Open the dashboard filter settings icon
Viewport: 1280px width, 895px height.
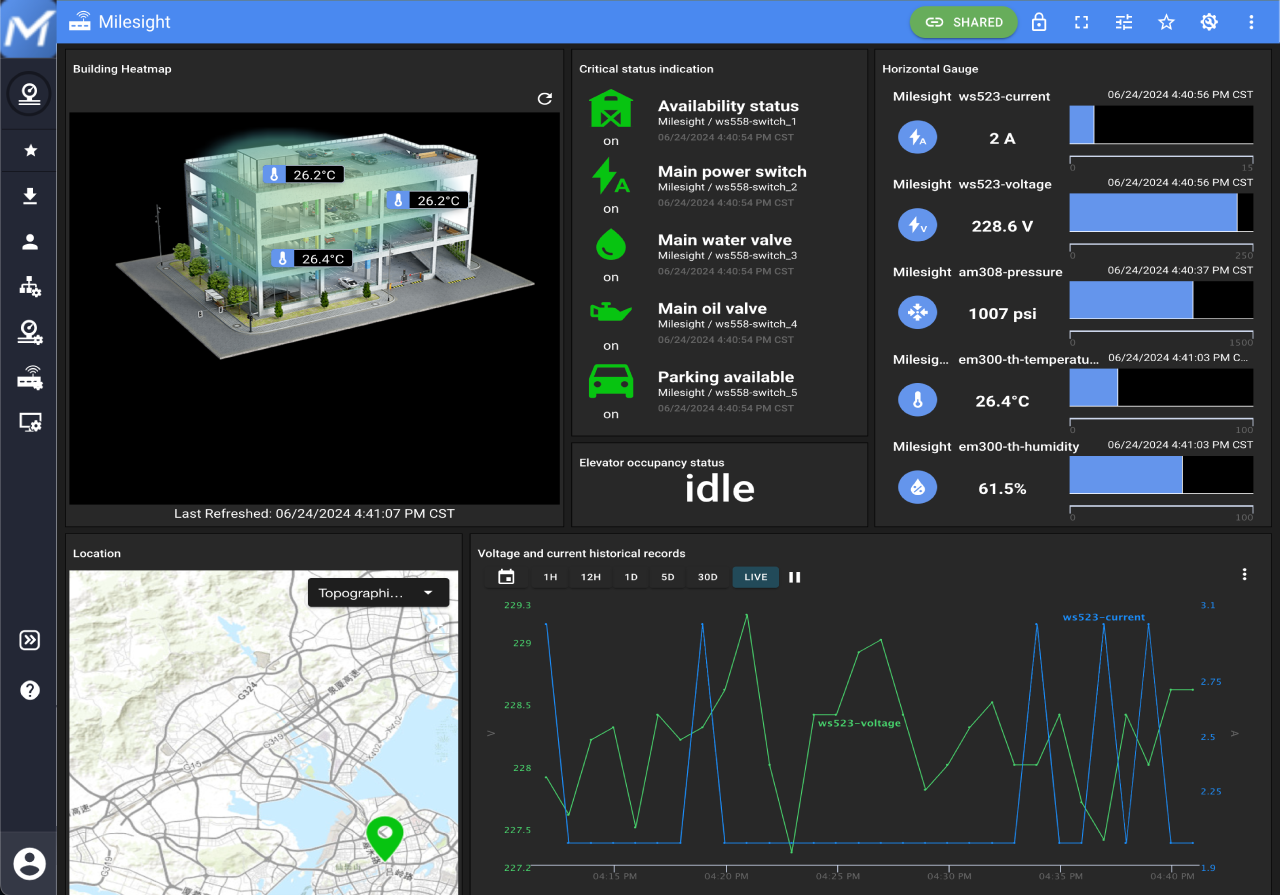1123,21
